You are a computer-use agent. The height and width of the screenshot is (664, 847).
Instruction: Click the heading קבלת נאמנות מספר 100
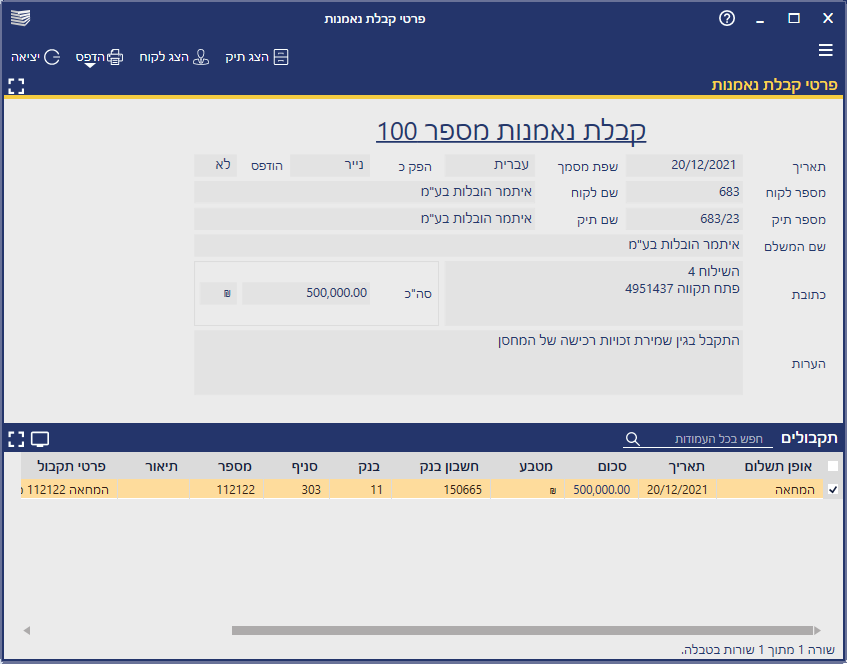pyautogui.click(x=511, y=131)
